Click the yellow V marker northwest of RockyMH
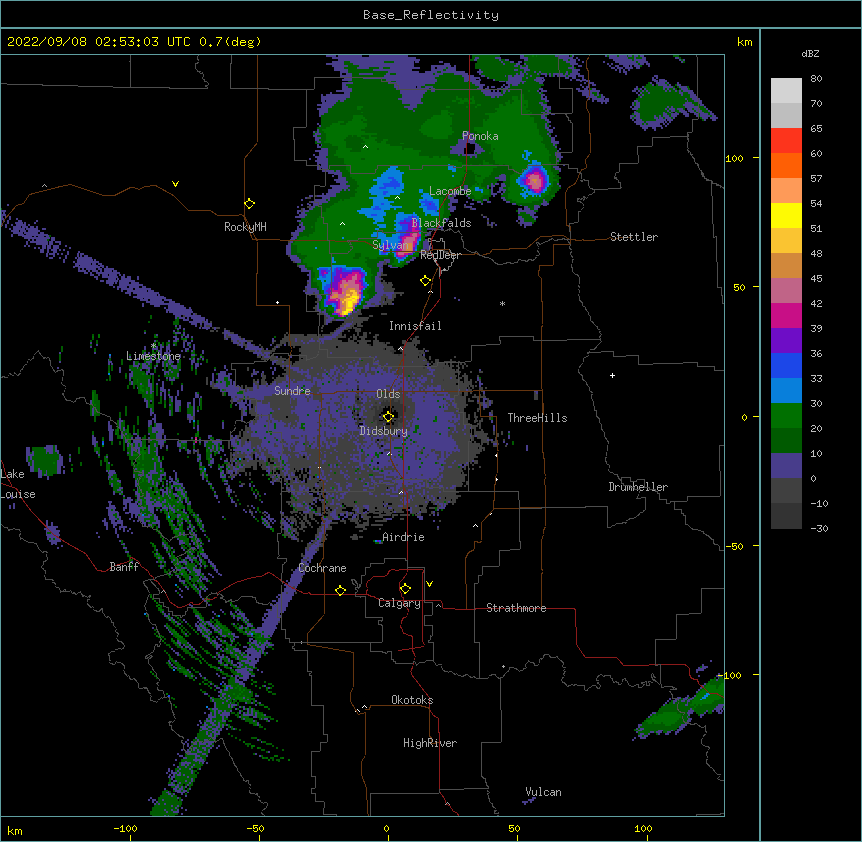Image resolution: width=862 pixels, height=842 pixels. click(x=175, y=184)
